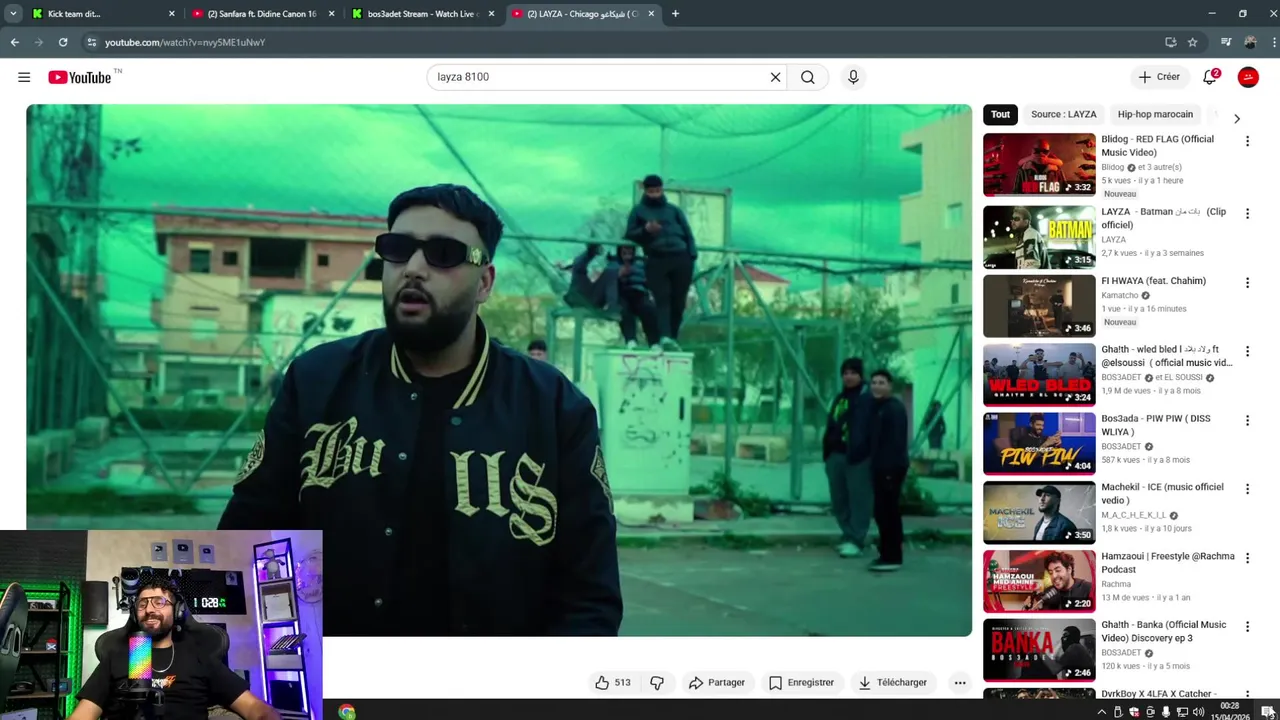Open options for Blidog - RED FLAG
Viewport: 1280px width, 720px height.
[x=1247, y=141]
